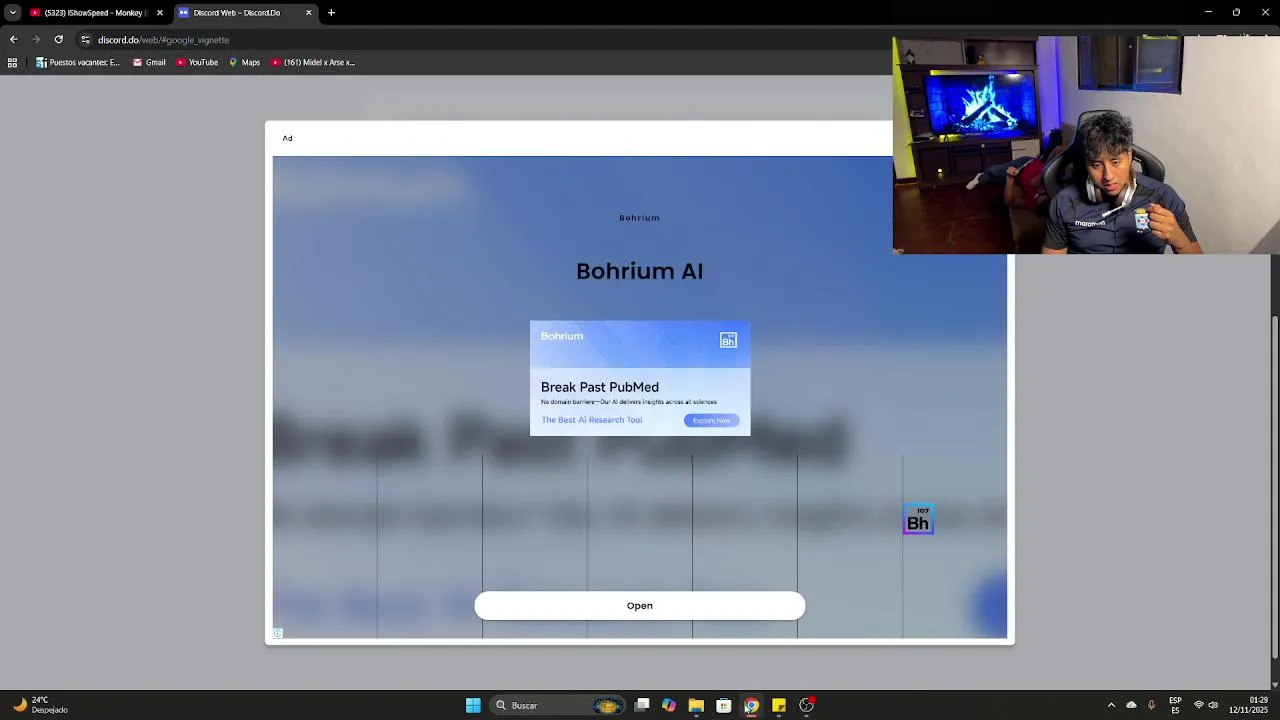Open Task View from taskbar
The width and height of the screenshot is (1280, 720).
click(642, 705)
